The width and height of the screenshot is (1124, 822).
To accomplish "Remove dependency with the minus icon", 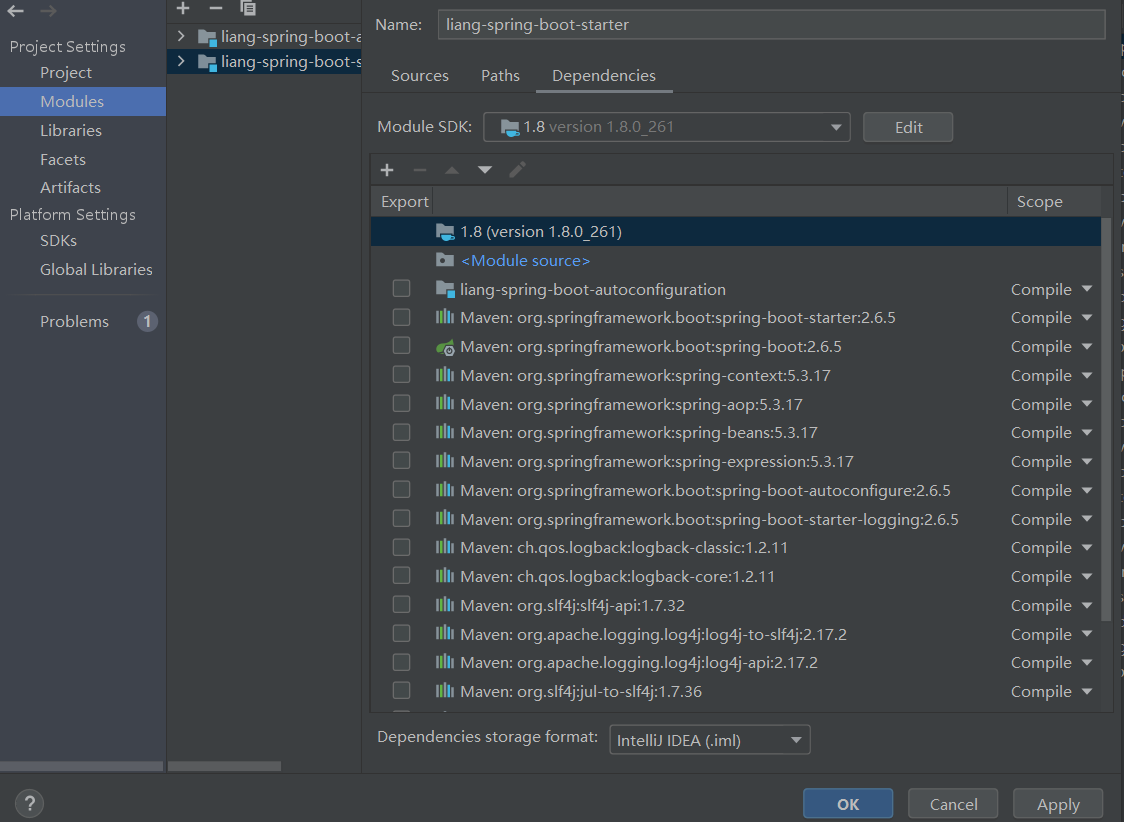I will 420,170.
